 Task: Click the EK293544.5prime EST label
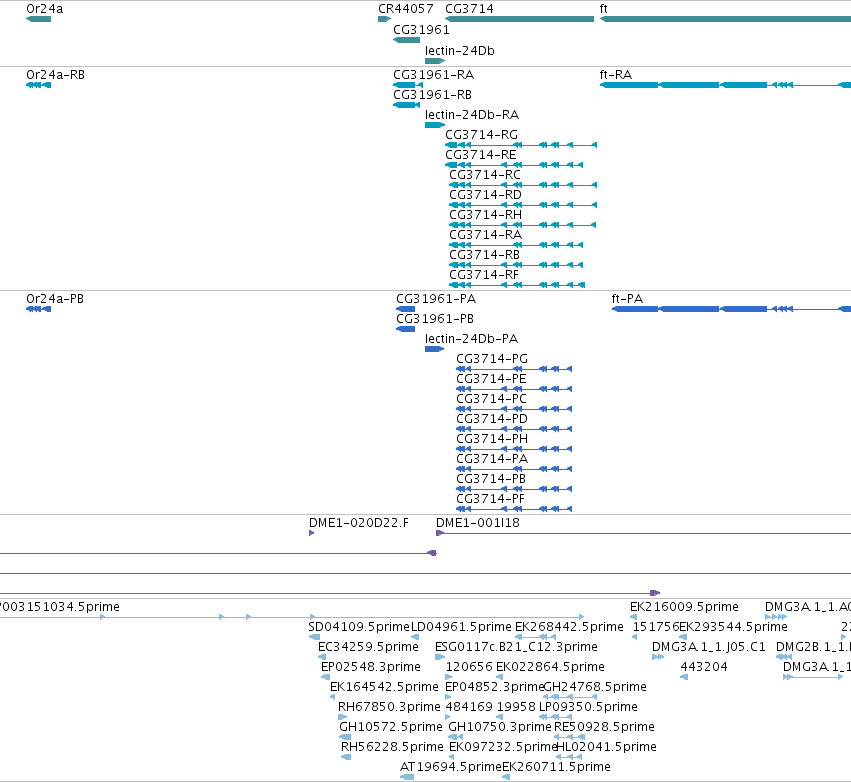pyautogui.click(x=733, y=627)
